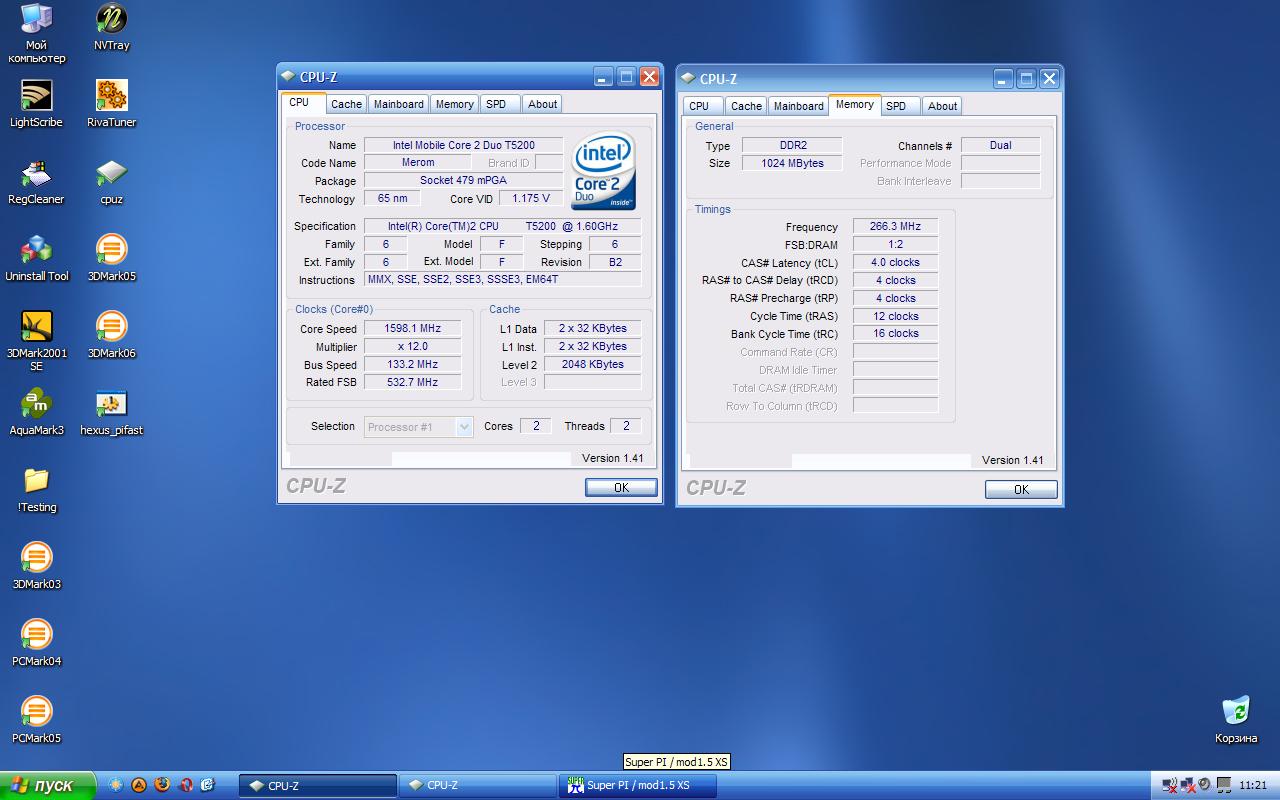Click the taskbar clock showing 11:21
This screenshot has height=800, width=1280.
tap(1252, 786)
